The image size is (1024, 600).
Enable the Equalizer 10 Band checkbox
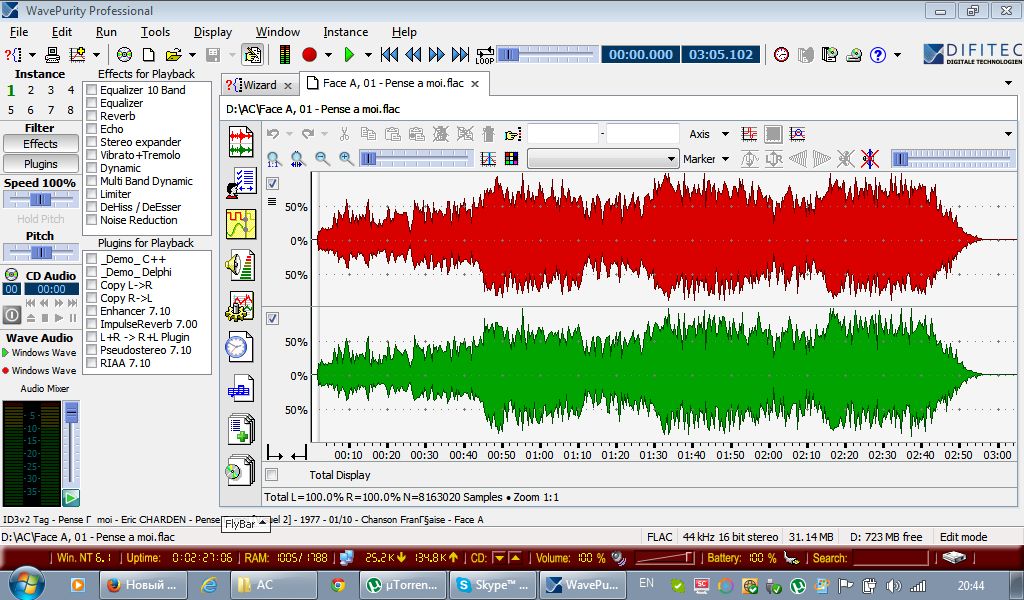point(92,90)
